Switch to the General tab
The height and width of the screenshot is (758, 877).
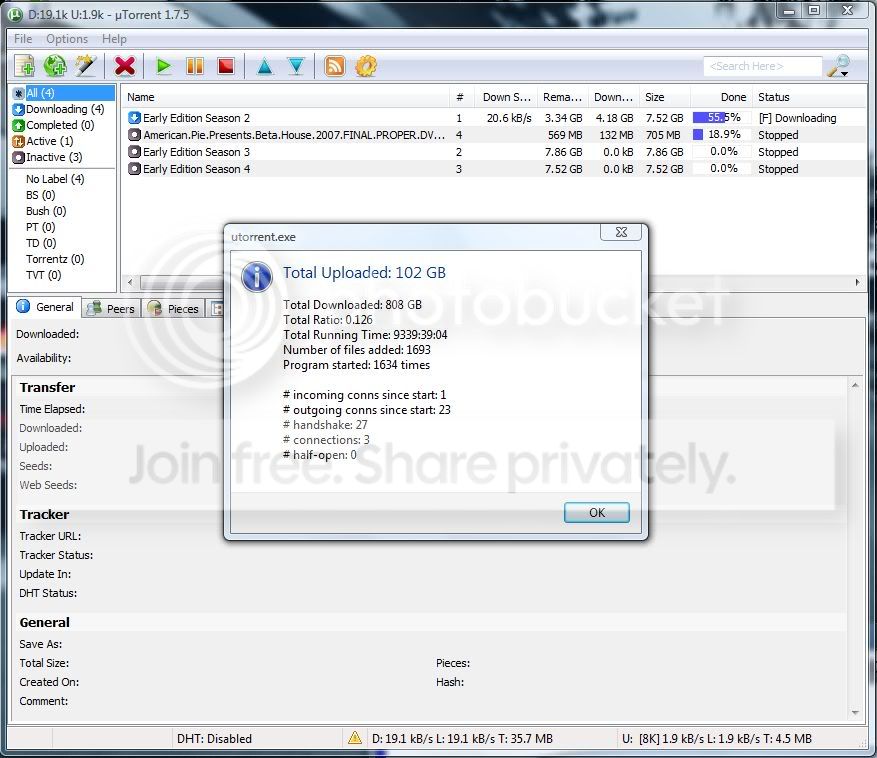point(45,307)
